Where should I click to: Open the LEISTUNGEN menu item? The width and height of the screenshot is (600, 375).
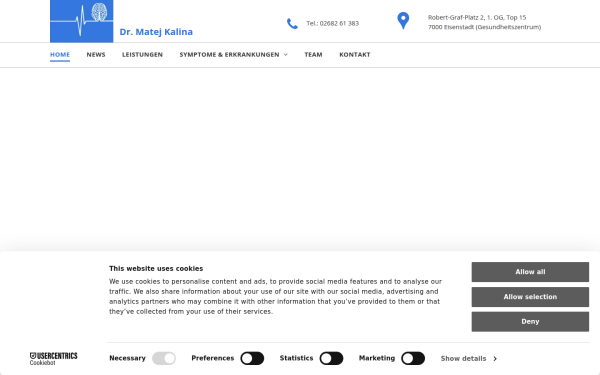coord(142,55)
